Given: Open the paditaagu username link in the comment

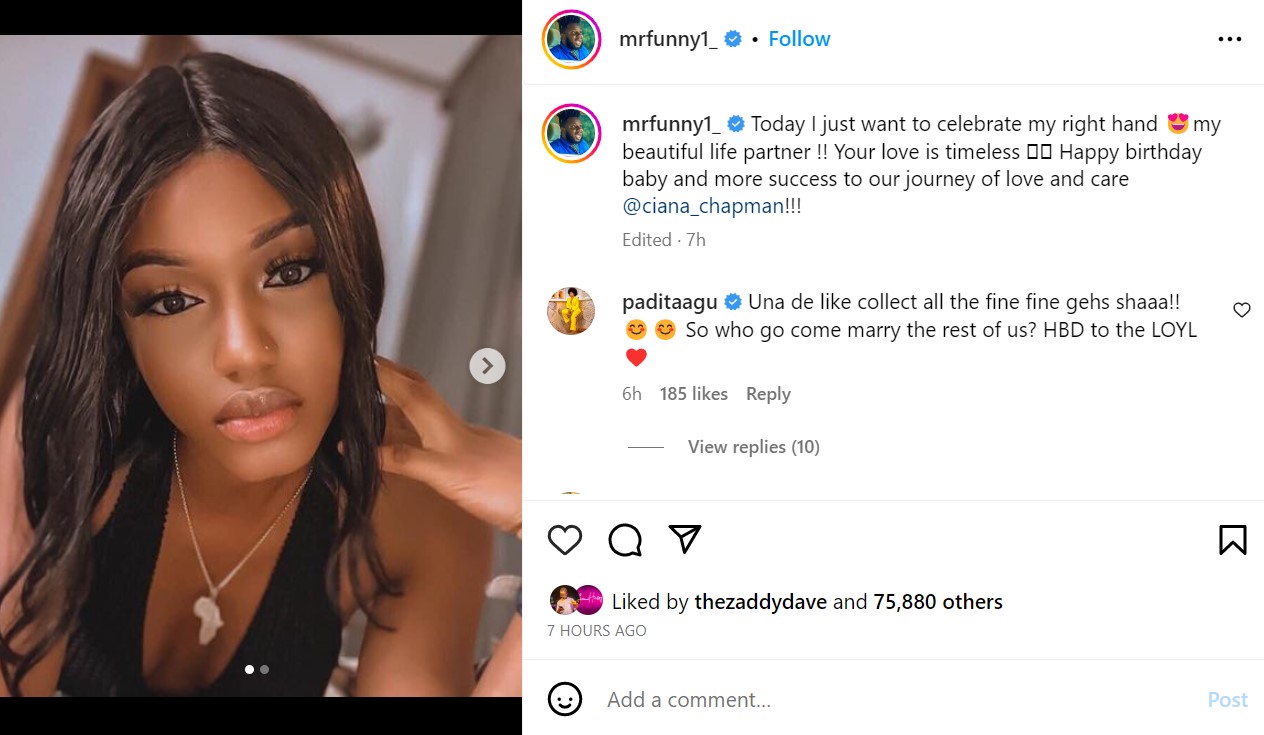Looking at the screenshot, I should click(x=670, y=302).
